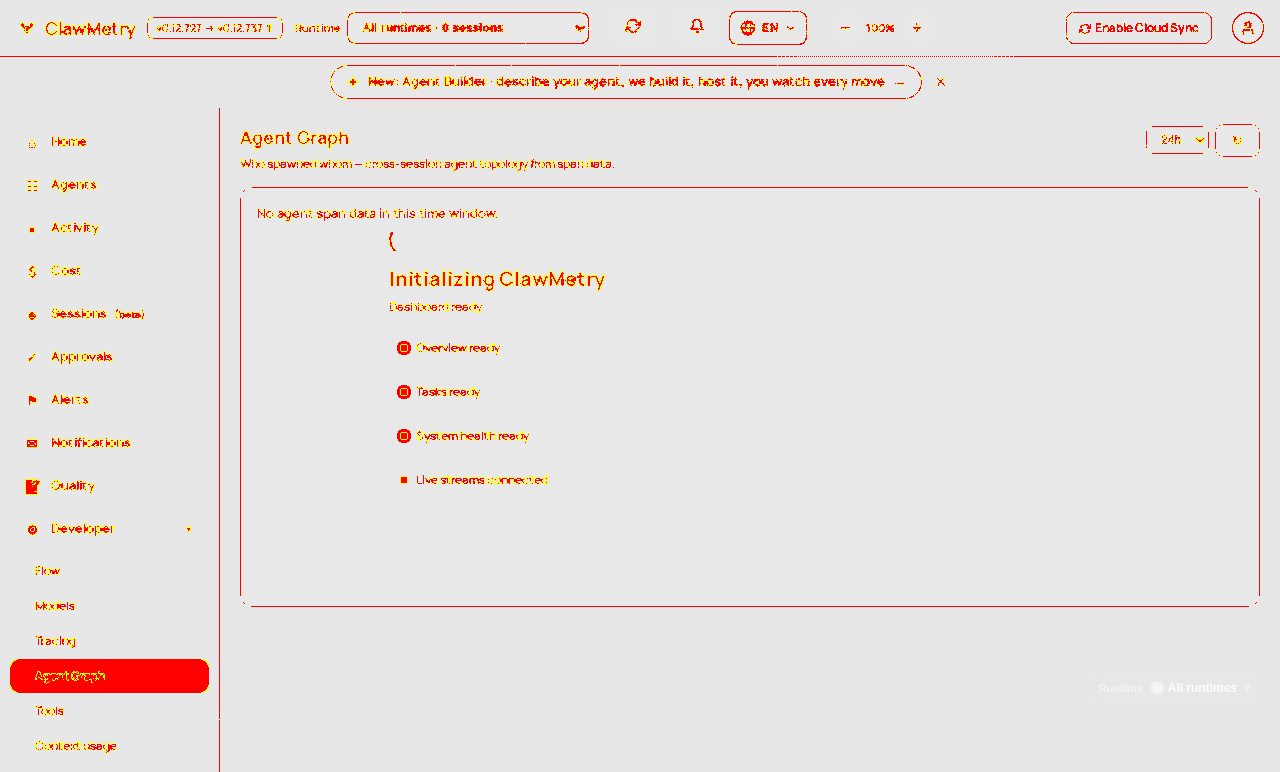This screenshot has height=772, width=1280.
Task: Go to Home in the sidebar
Action: pos(109,142)
